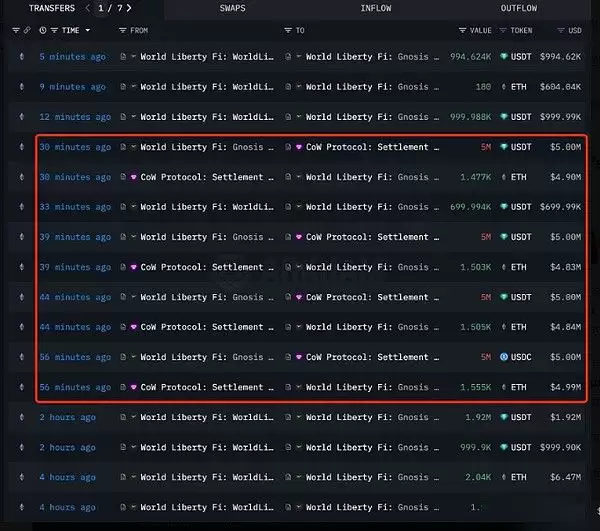
Task: Click CoW Protocol icon in $4.83M row FROM
Action: [x=134, y=267]
